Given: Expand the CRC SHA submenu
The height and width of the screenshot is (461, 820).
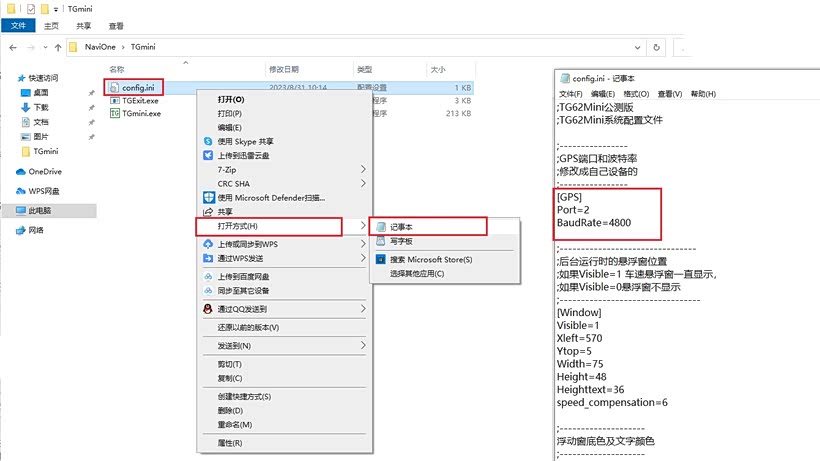Looking at the screenshot, I should coord(362,184).
